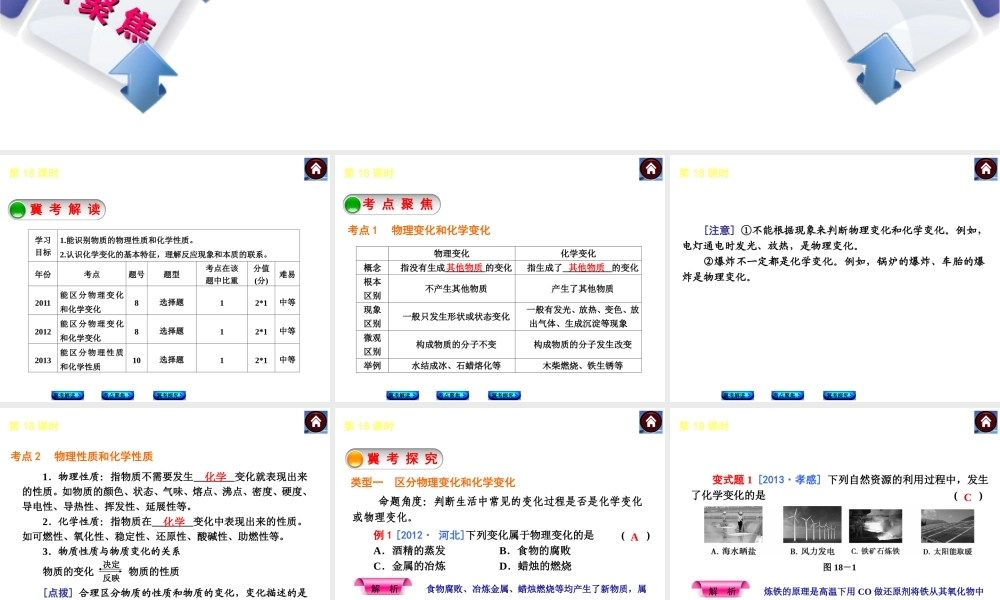Click the green 冀考解读 badge
The height and width of the screenshot is (600, 1000).
(x=57, y=209)
